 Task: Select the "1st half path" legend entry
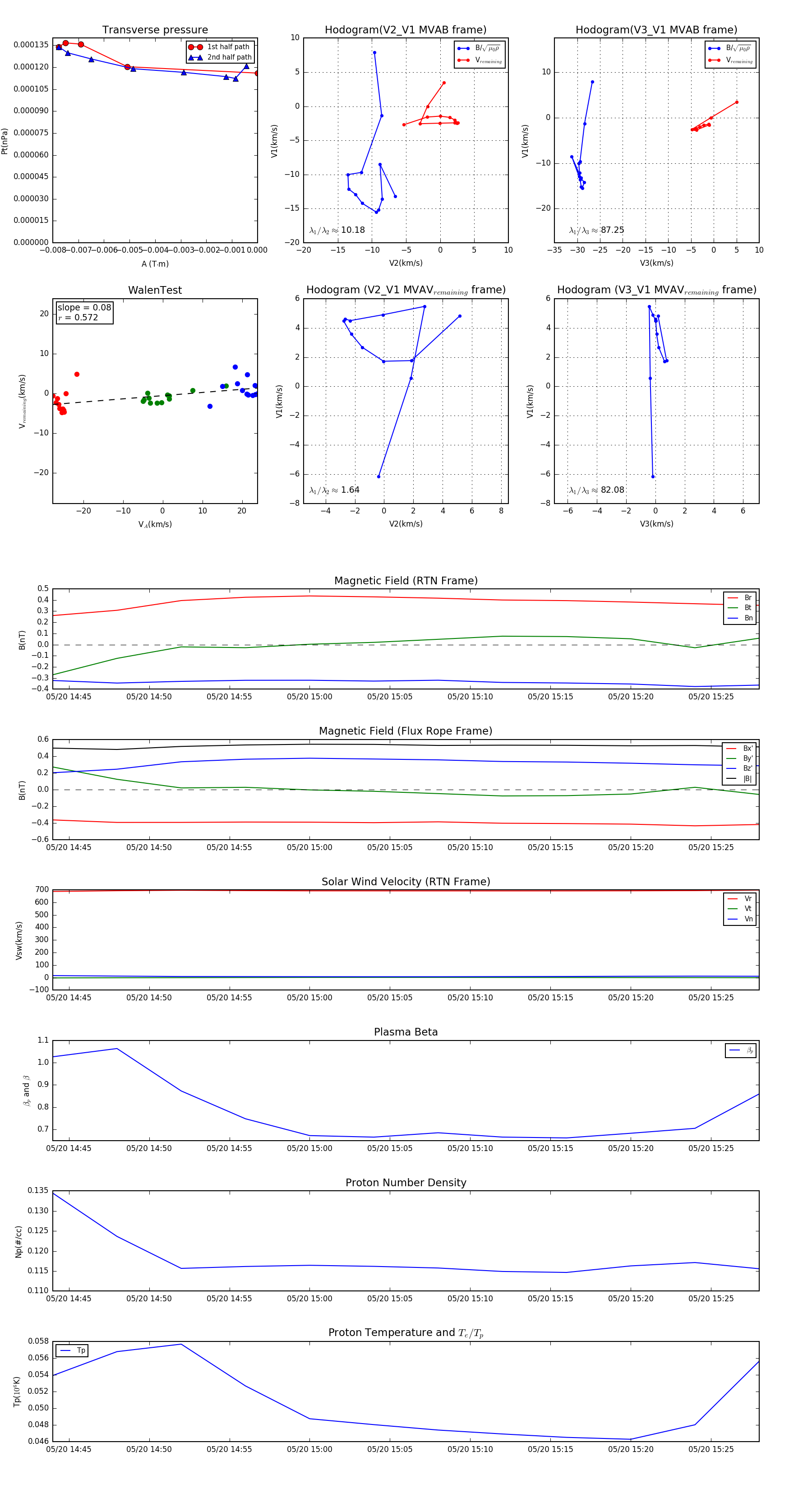point(219,47)
